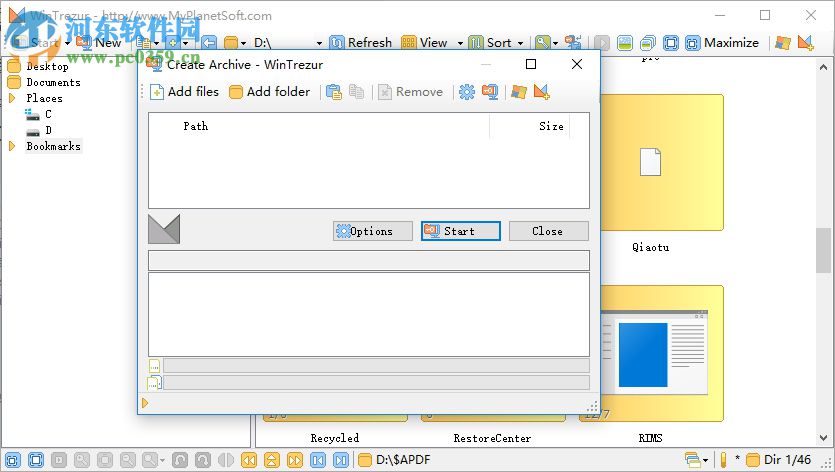
Task: Click the Close button in Create Archive dialog
Action: 549,231
